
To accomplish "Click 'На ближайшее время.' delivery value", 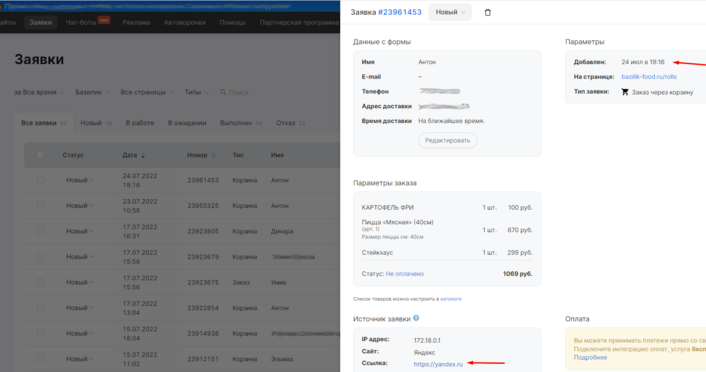I will click(451, 121).
